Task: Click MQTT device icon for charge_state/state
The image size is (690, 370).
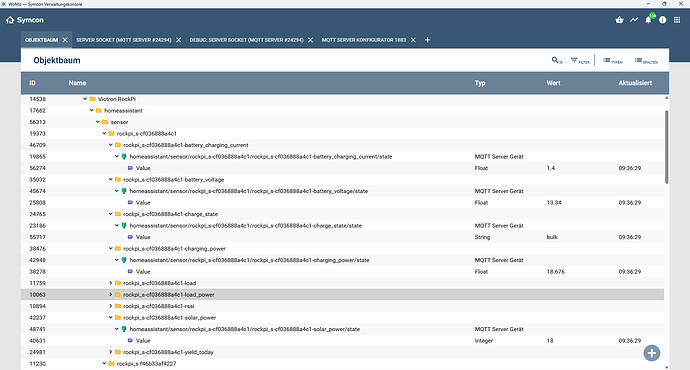Action: 124,225
